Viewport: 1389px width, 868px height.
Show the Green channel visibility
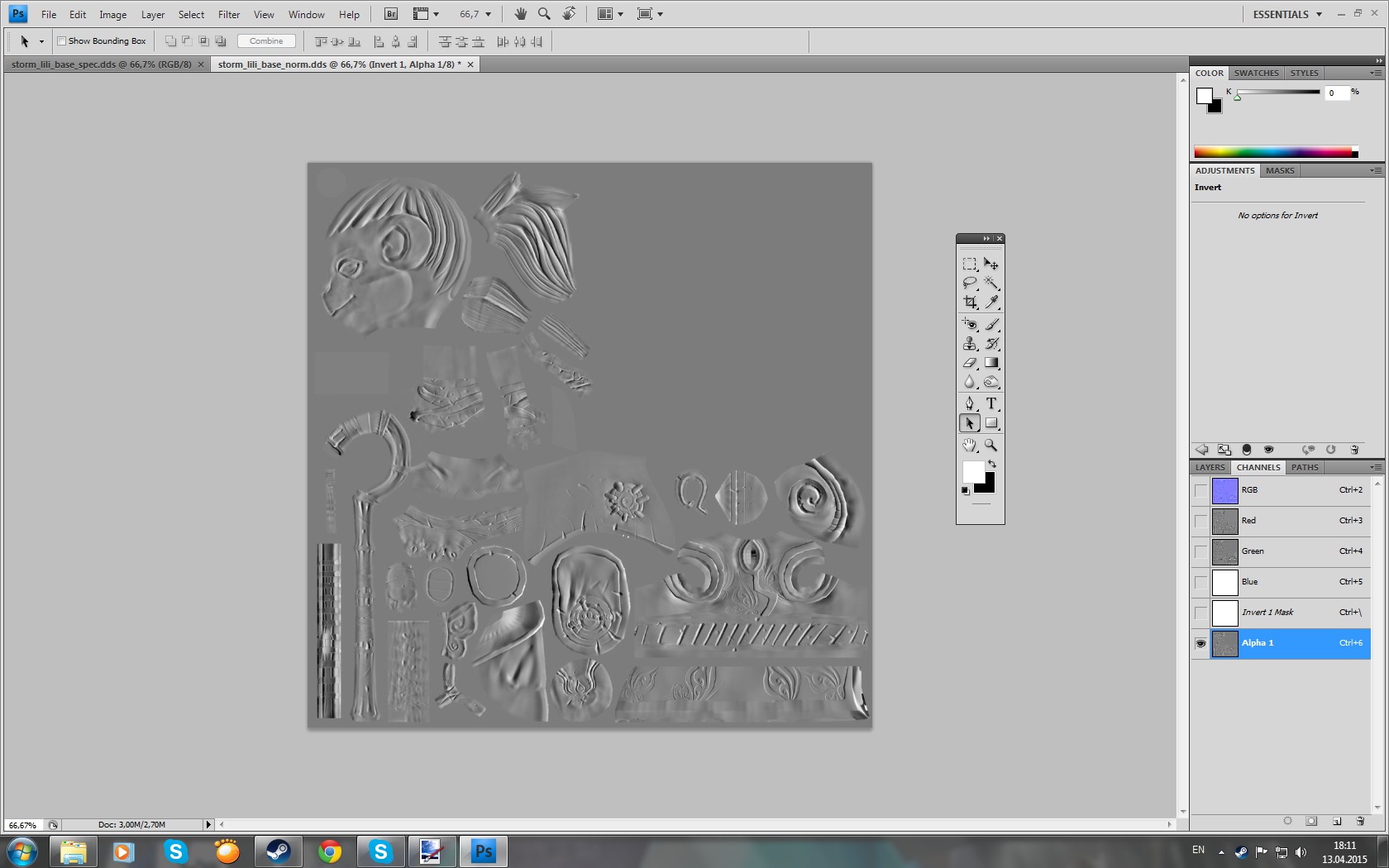coord(1200,551)
